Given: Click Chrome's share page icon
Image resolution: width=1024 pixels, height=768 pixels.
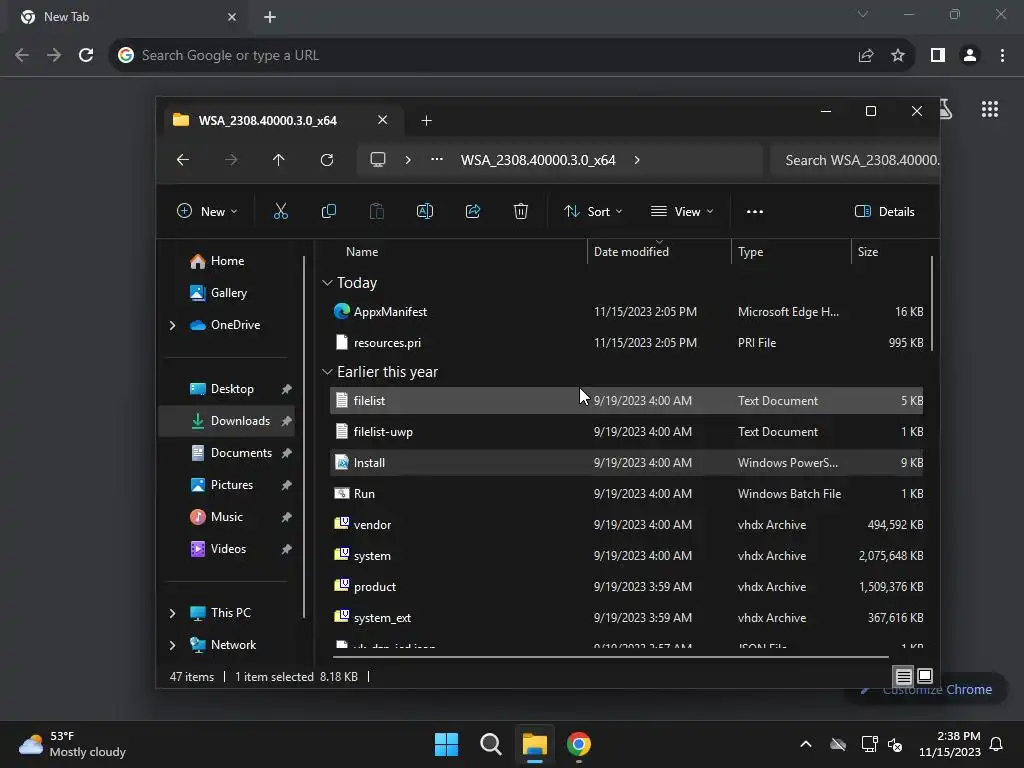Looking at the screenshot, I should [866, 56].
